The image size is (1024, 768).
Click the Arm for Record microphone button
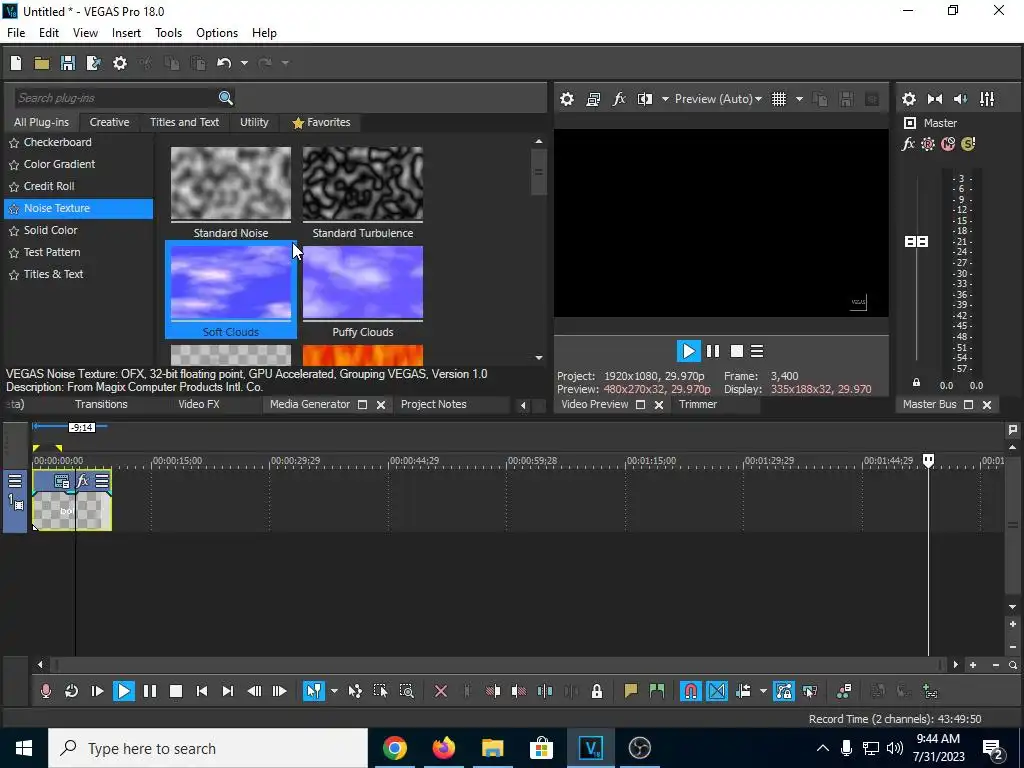pyautogui.click(x=46, y=691)
